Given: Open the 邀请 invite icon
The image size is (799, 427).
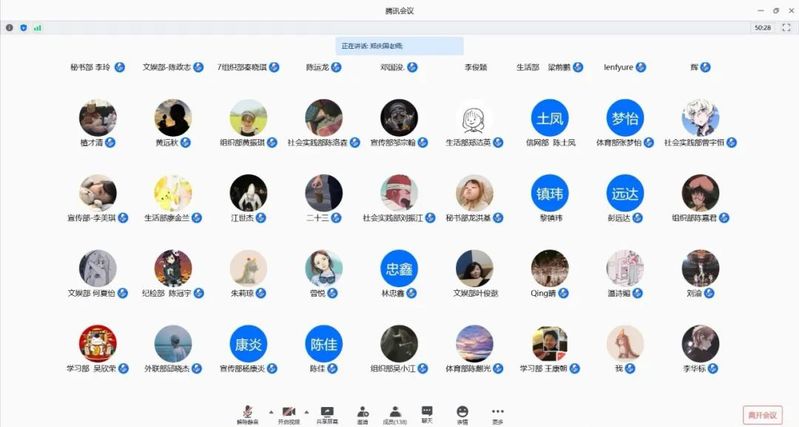Looking at the screenshot, I should click(x=362, y=413).
